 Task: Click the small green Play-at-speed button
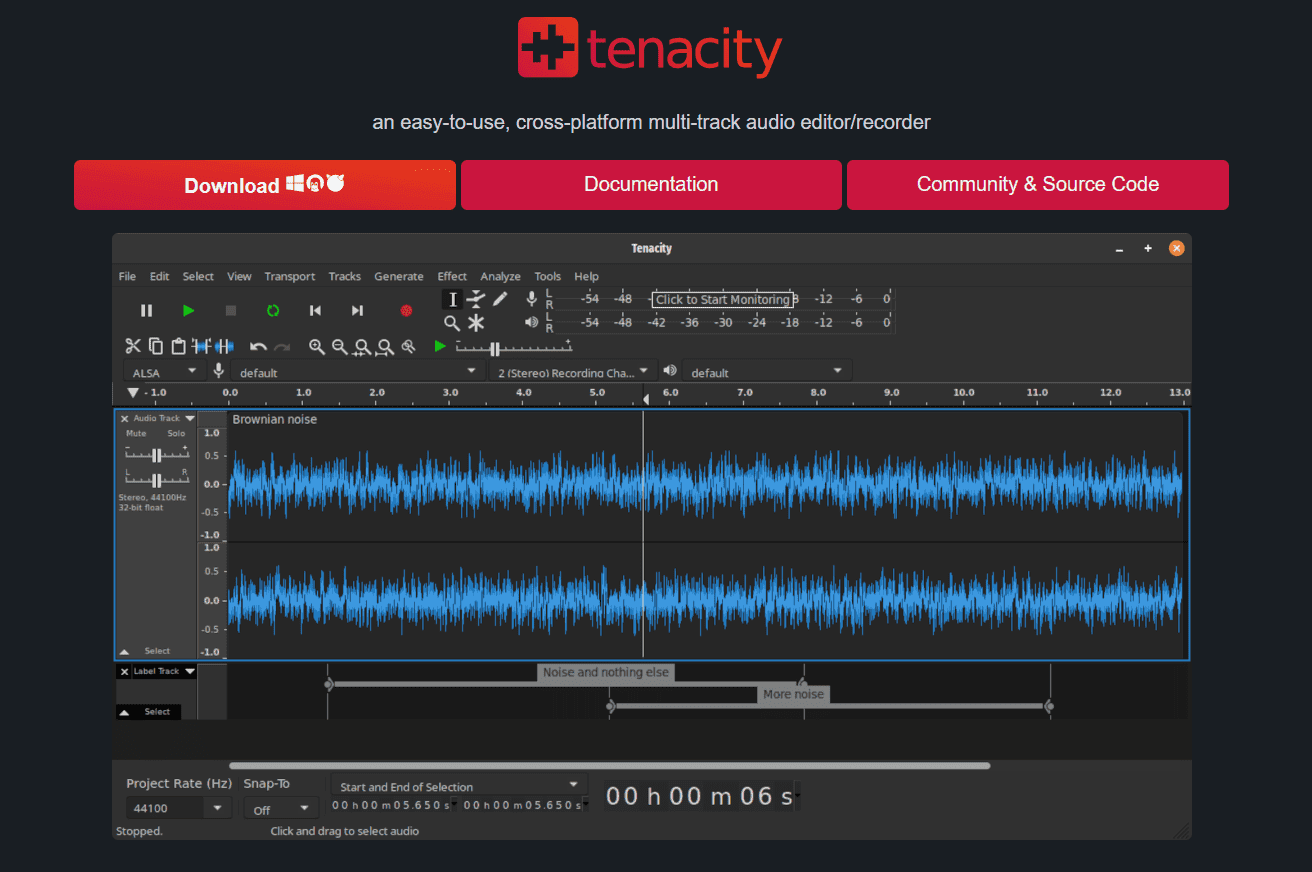click(x=440, y=346)
